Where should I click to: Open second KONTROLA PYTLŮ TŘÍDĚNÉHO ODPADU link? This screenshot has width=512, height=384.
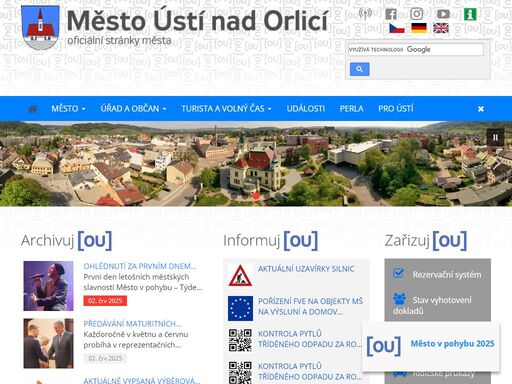[310, 371]
